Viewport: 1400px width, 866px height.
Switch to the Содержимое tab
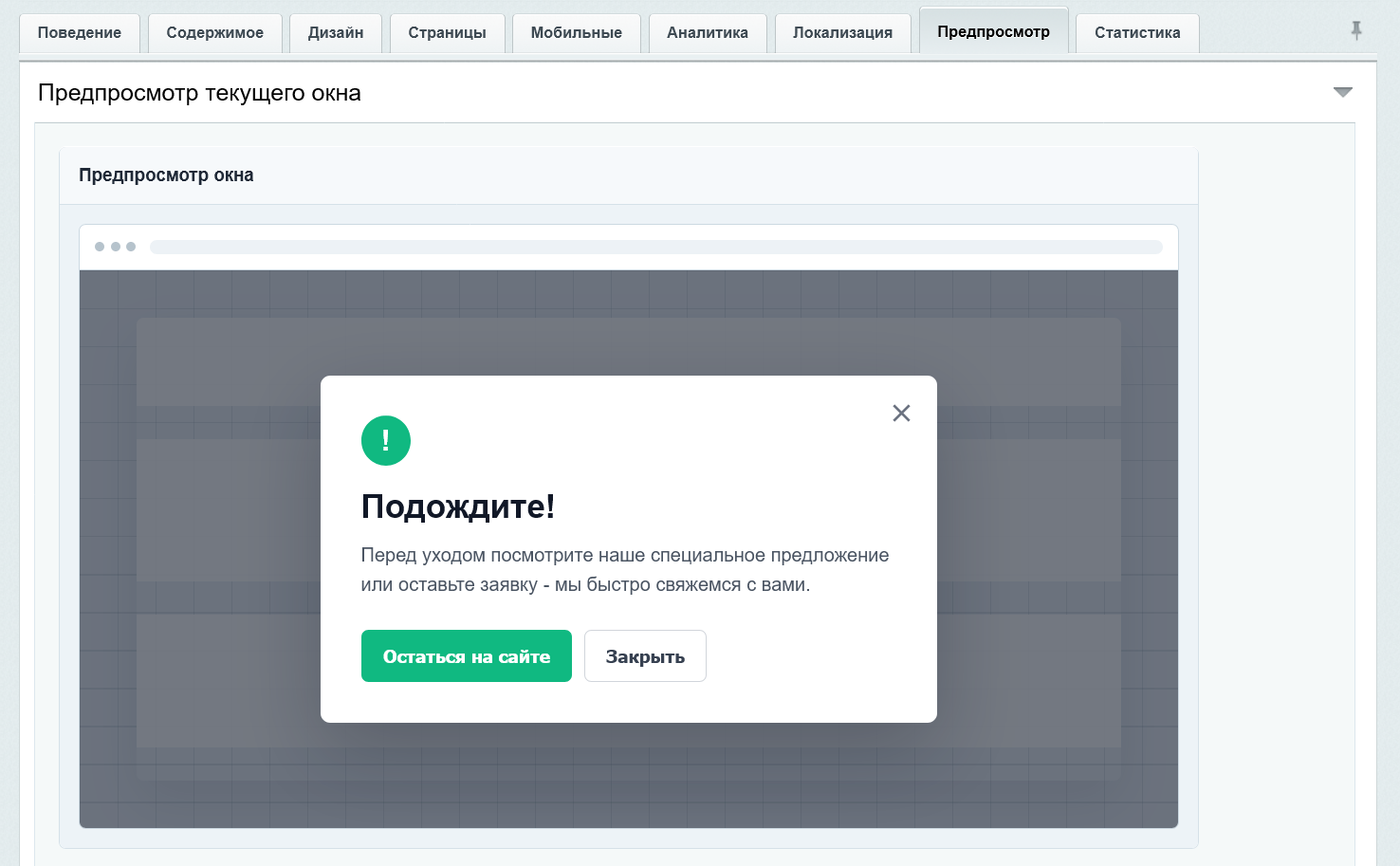[x=215, y=32]
